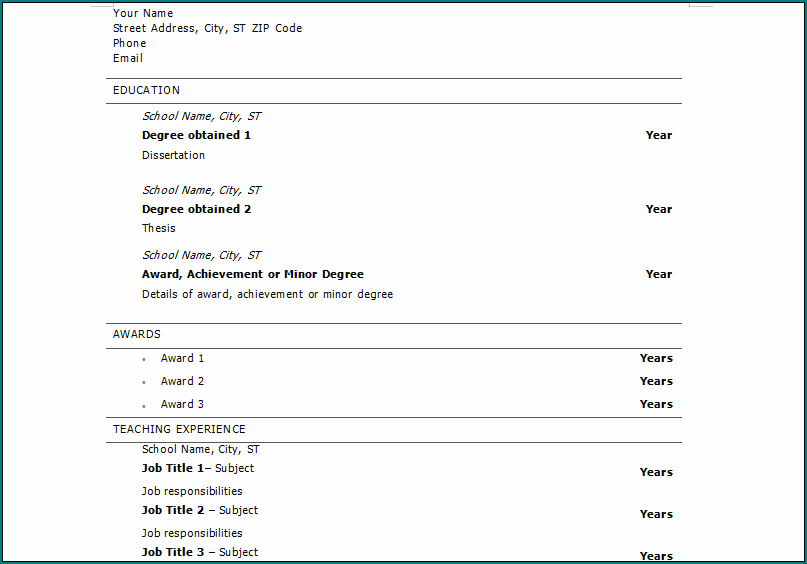Image resolution: width=807 pixels, height=564 pixels.
Task: Select the "Degree obtained 1" text
Action: pos(197,135)
